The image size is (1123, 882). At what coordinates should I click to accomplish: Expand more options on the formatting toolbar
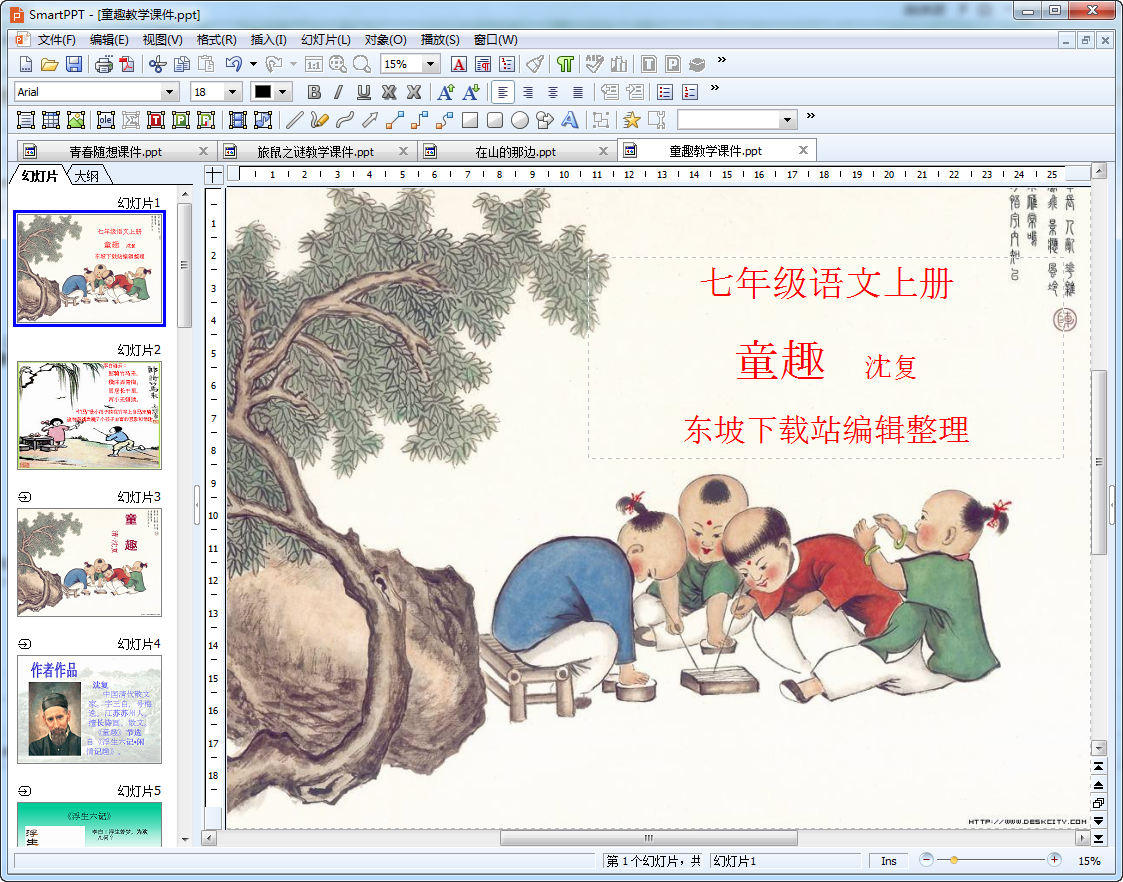click(714, 88)
